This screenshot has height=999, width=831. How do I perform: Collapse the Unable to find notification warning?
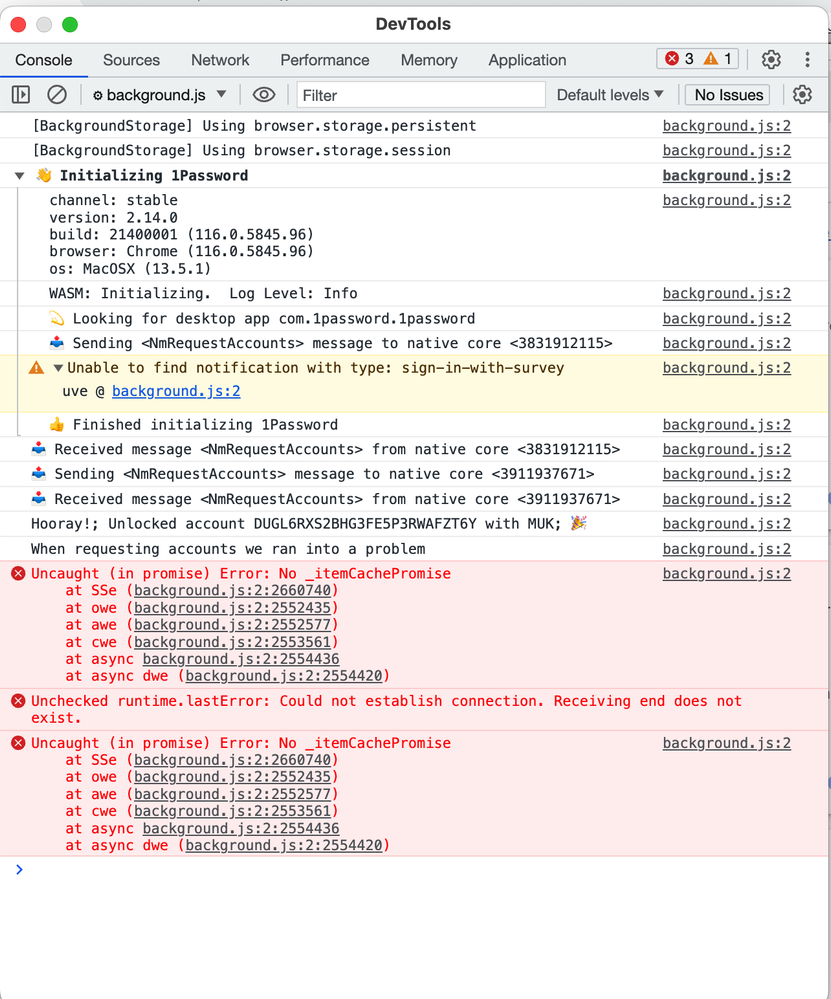58,368
